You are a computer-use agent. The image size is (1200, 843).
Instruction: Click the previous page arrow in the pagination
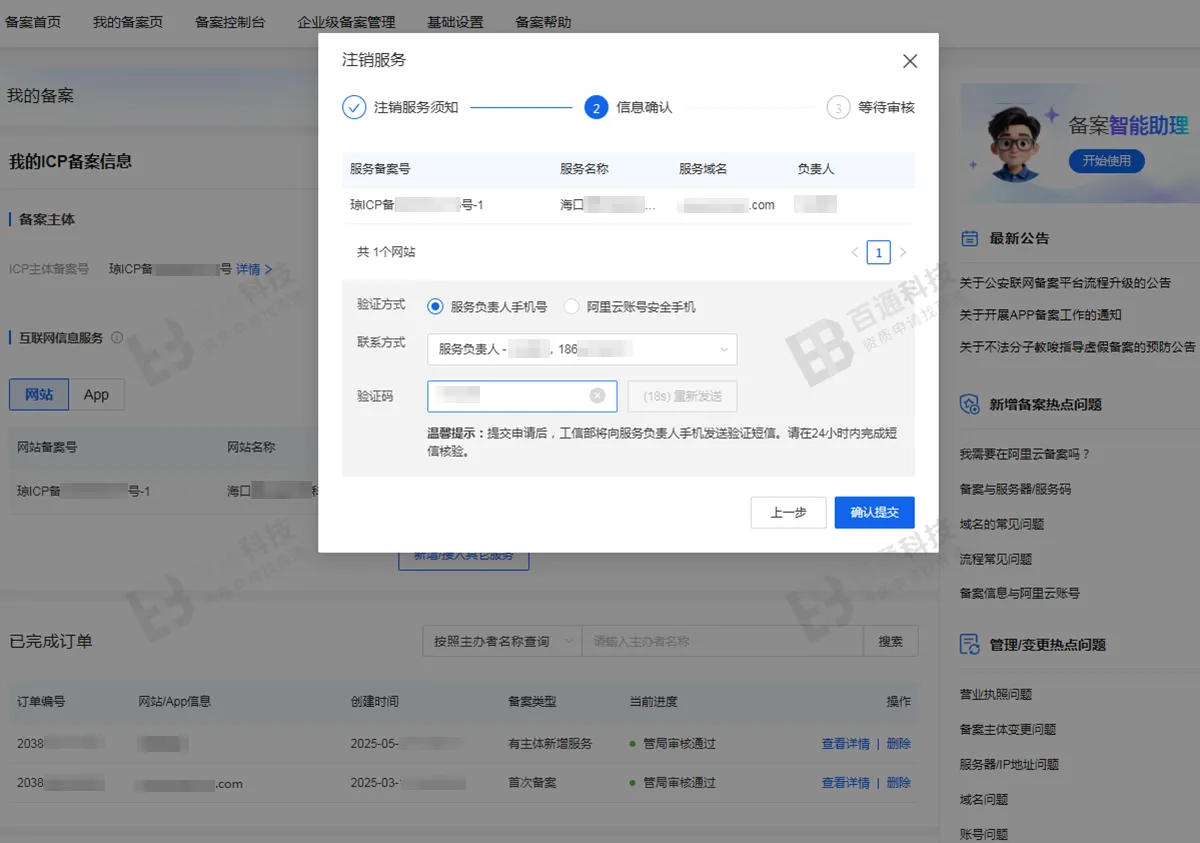[x=855, y=252]
